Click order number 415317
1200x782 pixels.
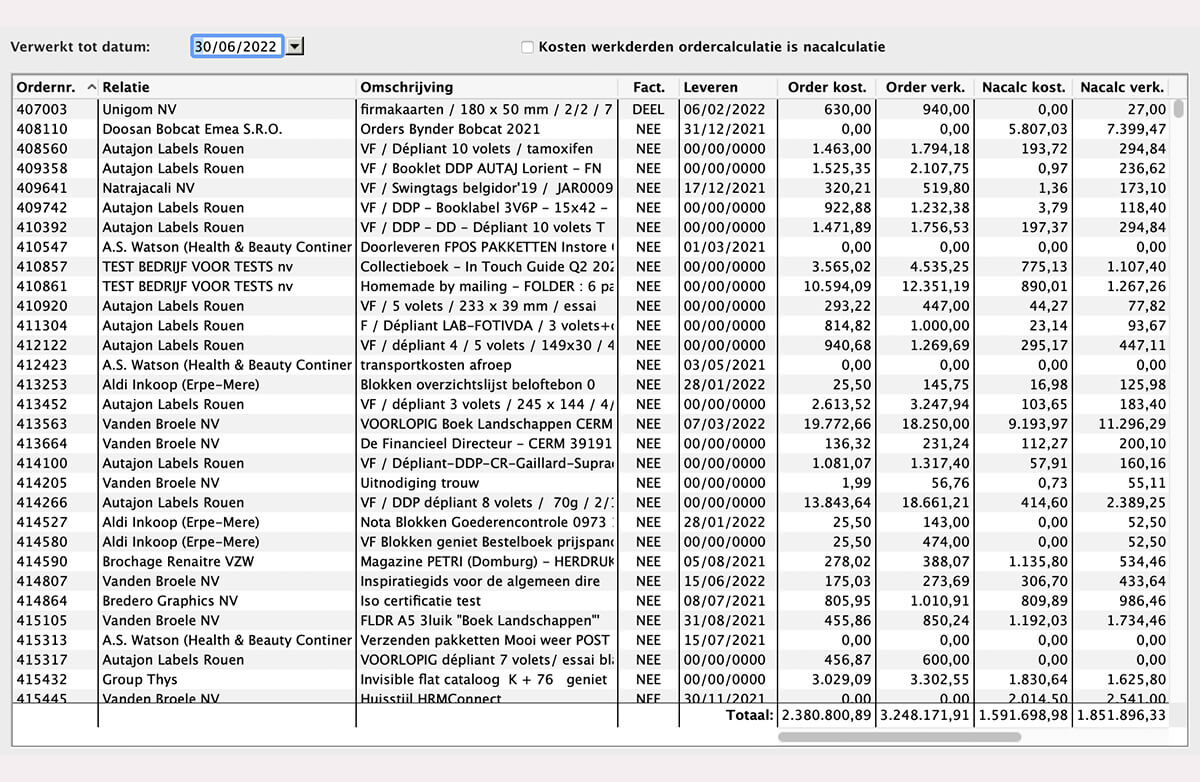coord(42,660)
